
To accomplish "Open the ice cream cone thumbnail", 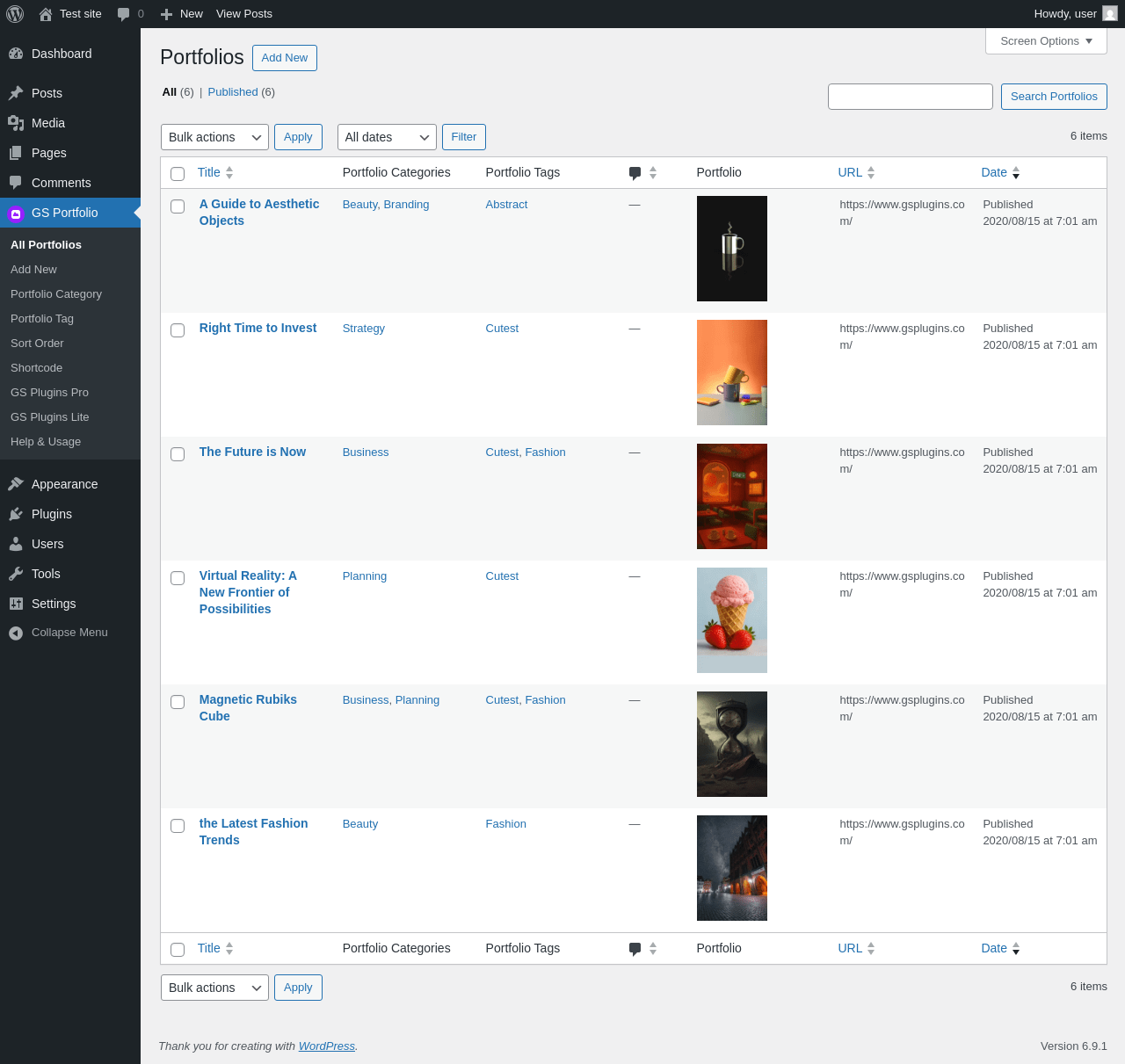I will click(732, 620).
